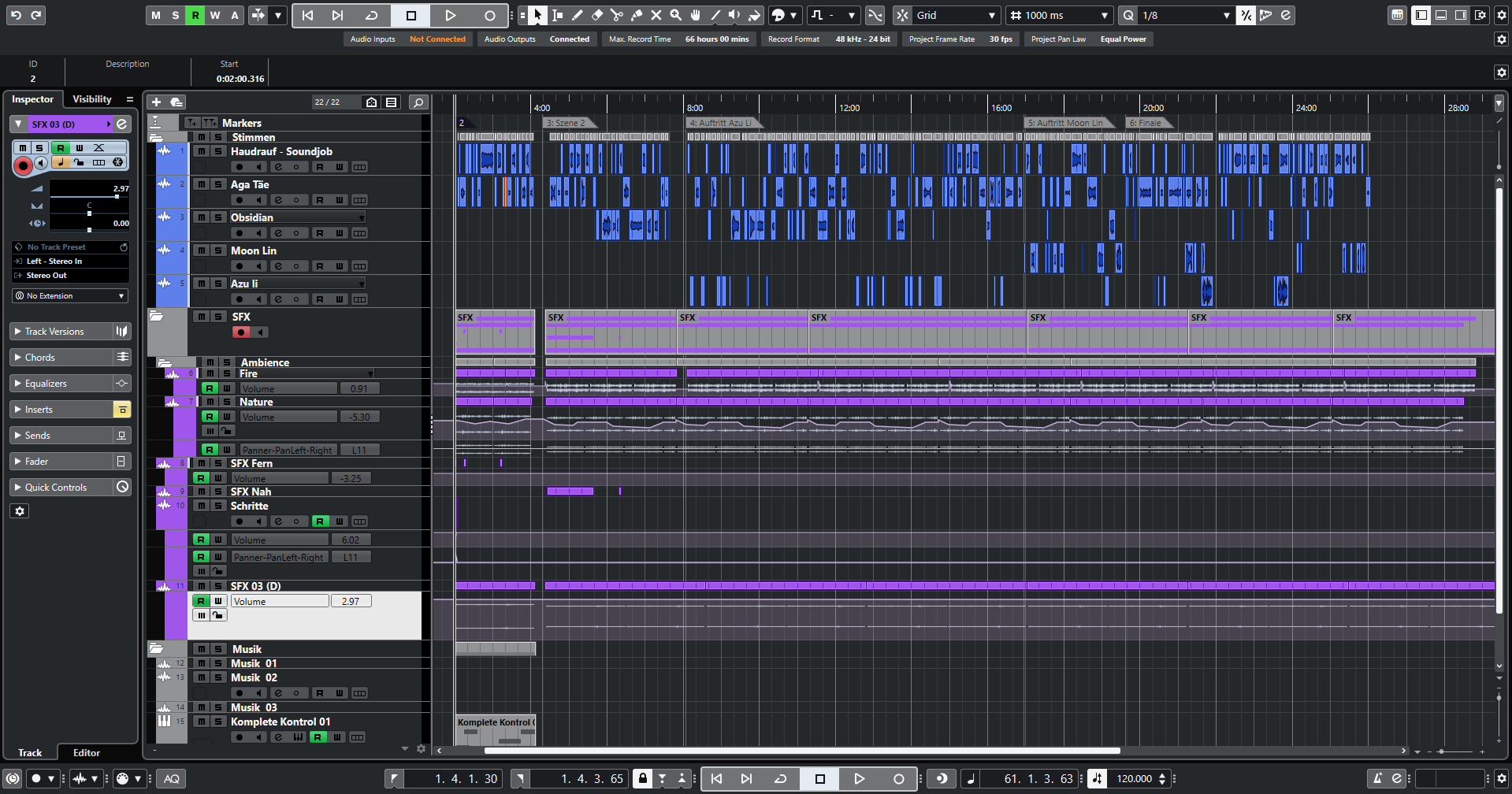This screenshot has height=794, width=1512.
Task: Open the Setup Window Layout icon
Action: pyautogui.click(x=1481, y=15)
